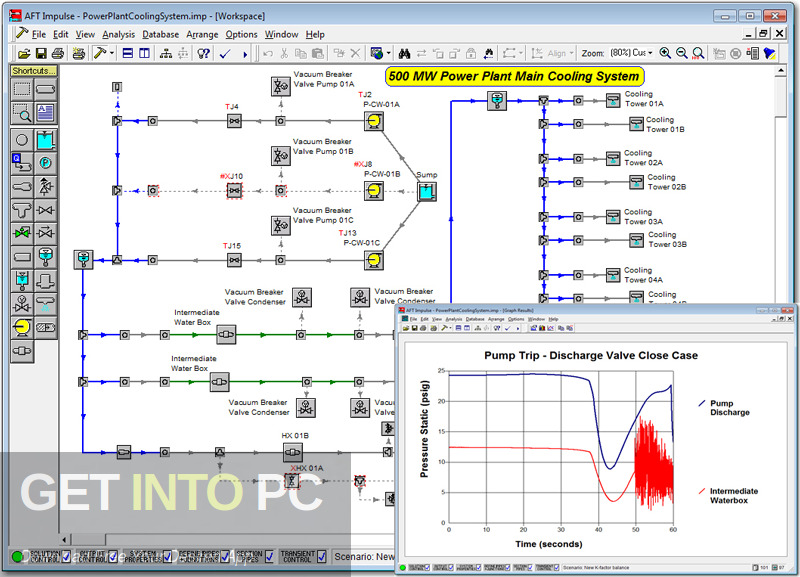Select the Sump reservoir junction
The height and width of the screenshot is (577, 800).
click(427, 192)
